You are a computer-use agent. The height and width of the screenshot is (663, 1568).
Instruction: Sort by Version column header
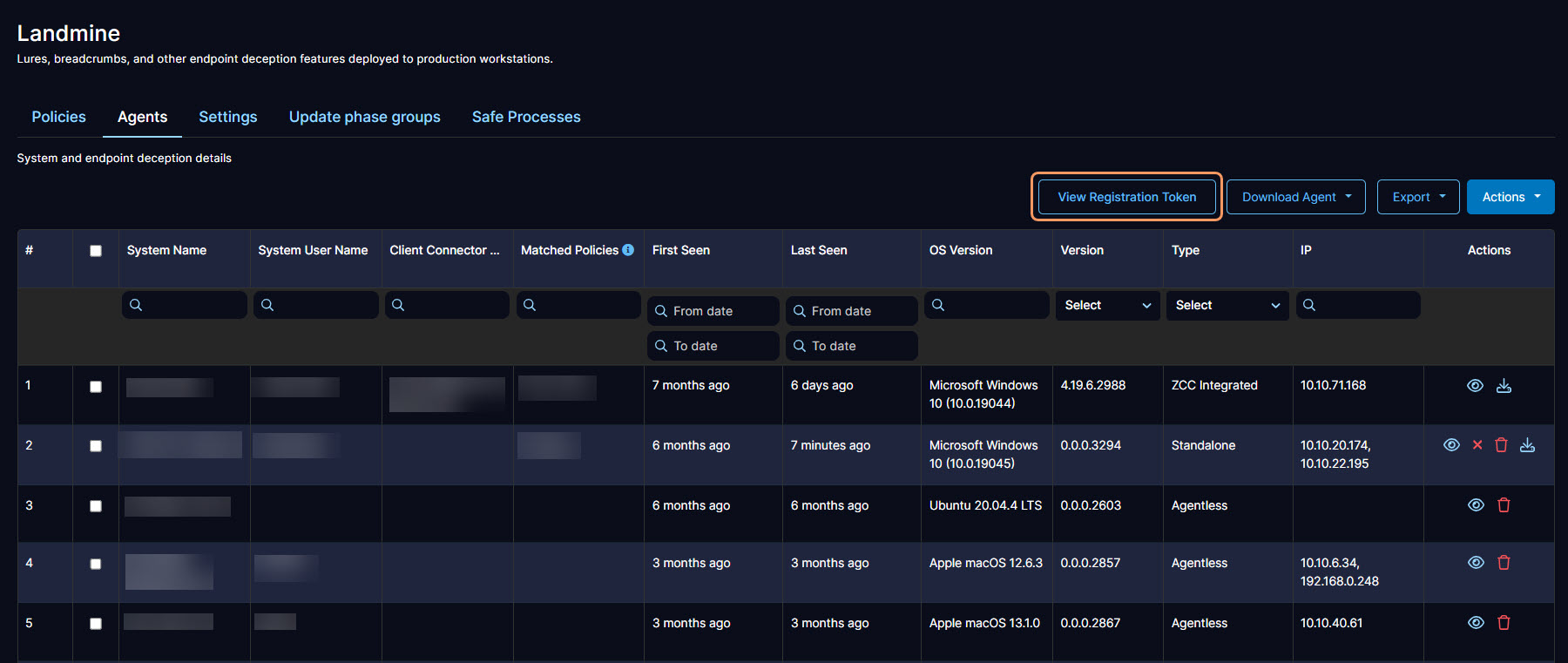coord(1082,250)
